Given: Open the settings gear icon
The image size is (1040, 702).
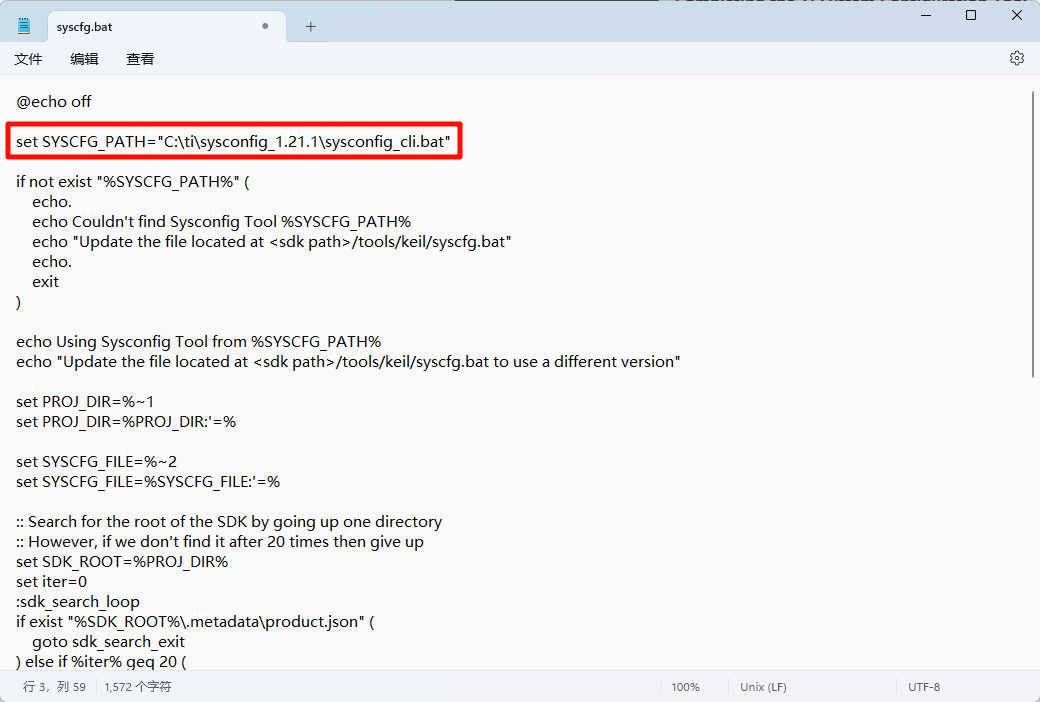Looking at the screenshot, I should click(1016, 58).
